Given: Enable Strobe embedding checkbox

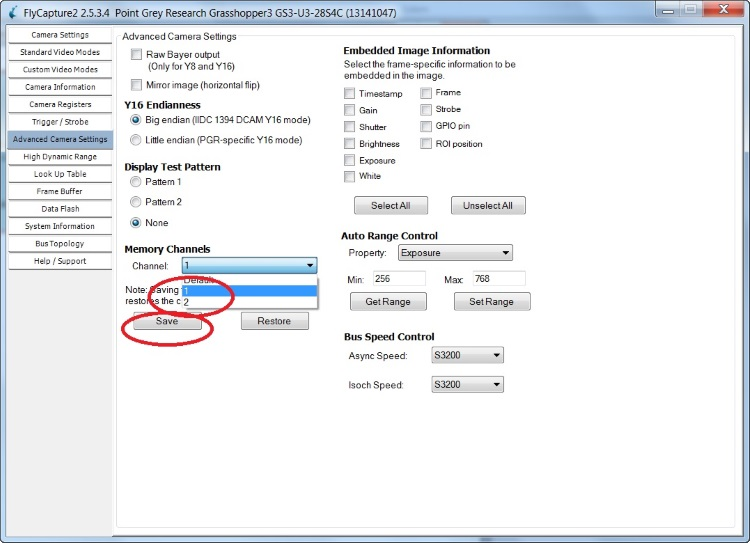Looking at the screenshot, I should [426, 110].
